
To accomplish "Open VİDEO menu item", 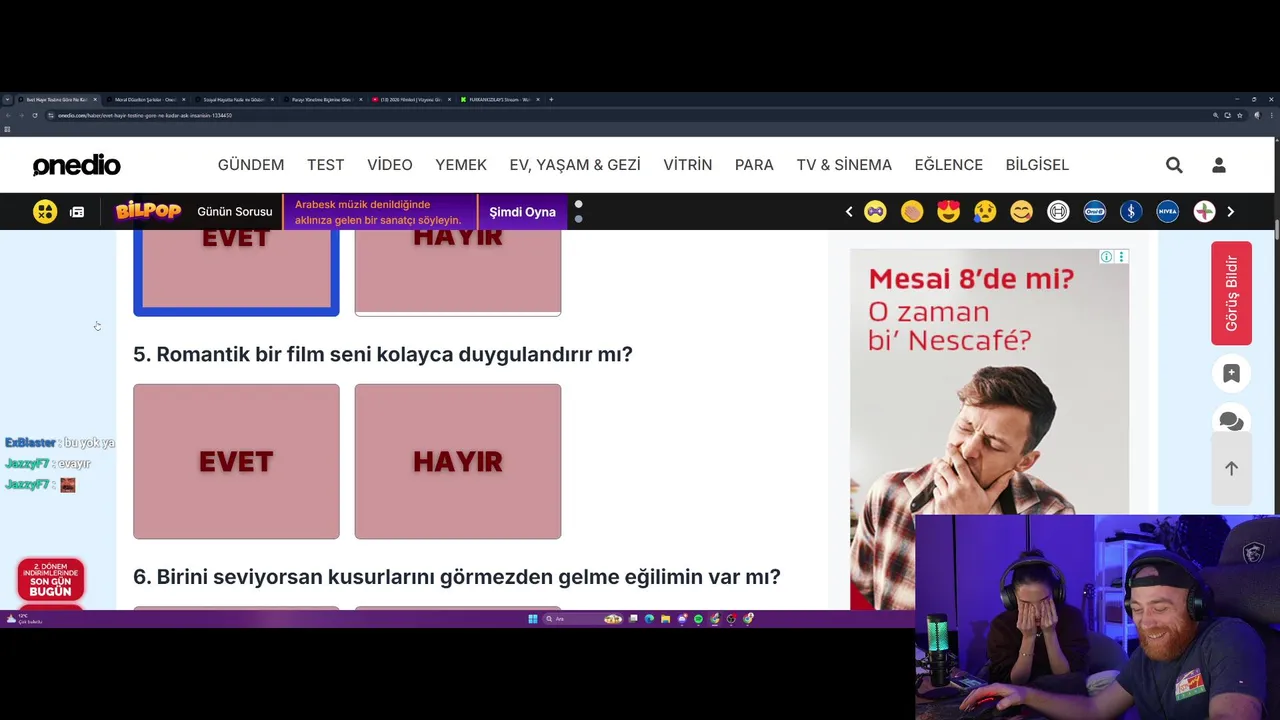I will (390, 165).
